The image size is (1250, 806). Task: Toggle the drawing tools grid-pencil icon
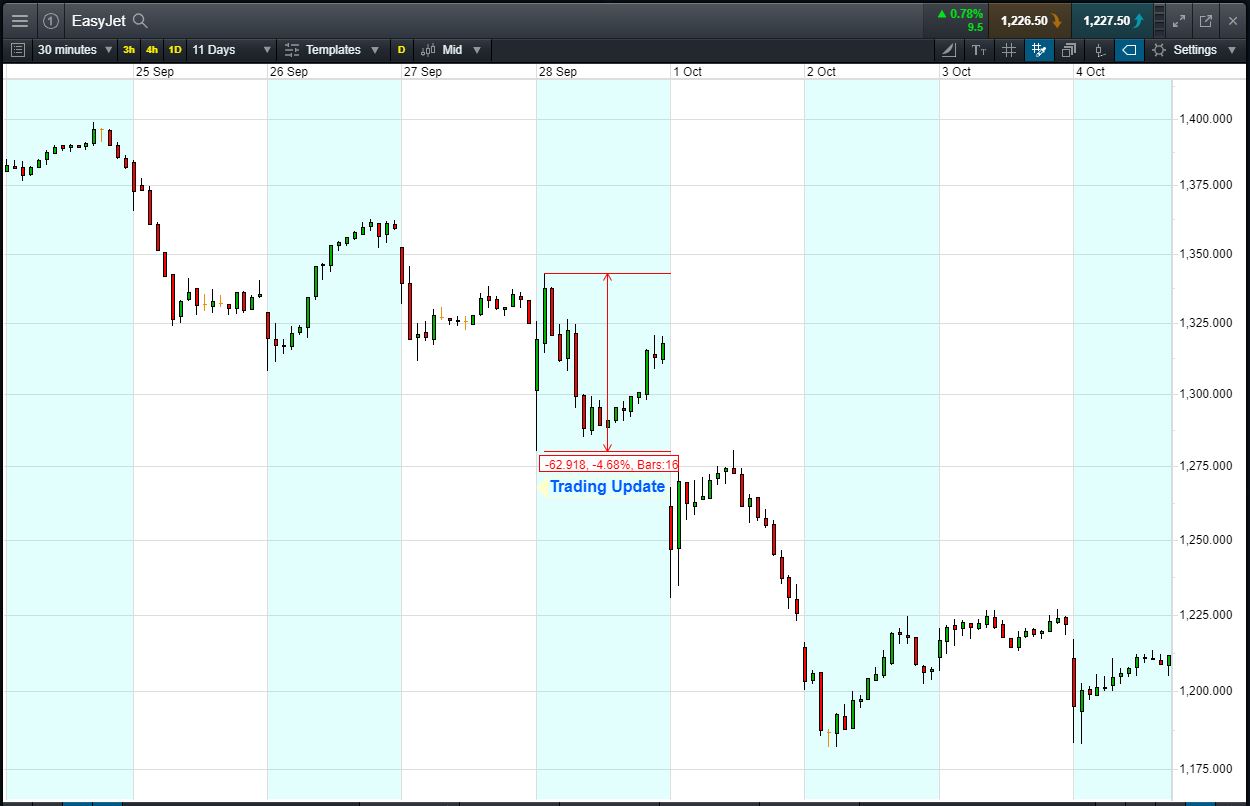click(1039, 49)
